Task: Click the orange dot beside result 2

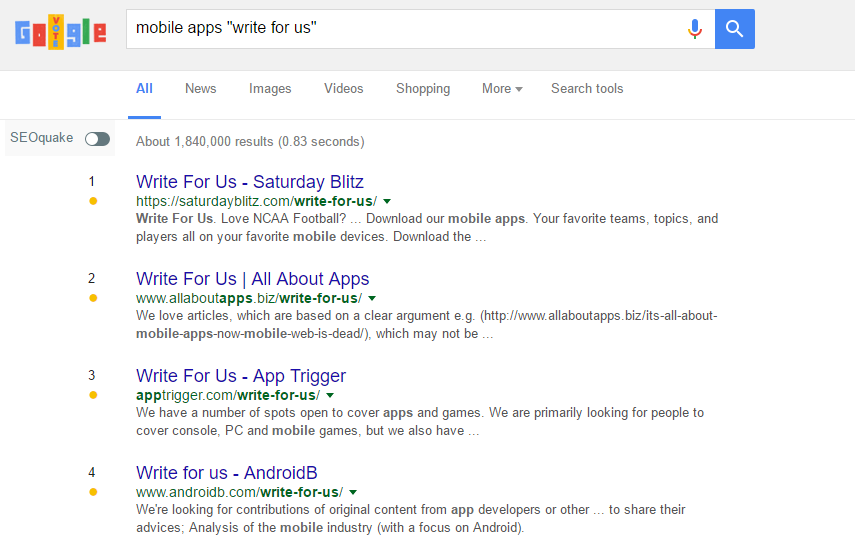Action: (93, 298)
